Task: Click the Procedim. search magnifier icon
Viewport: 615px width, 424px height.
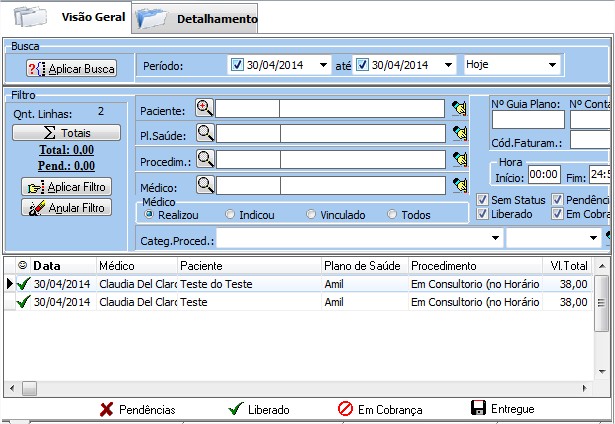Action: [x=205, y=158]
